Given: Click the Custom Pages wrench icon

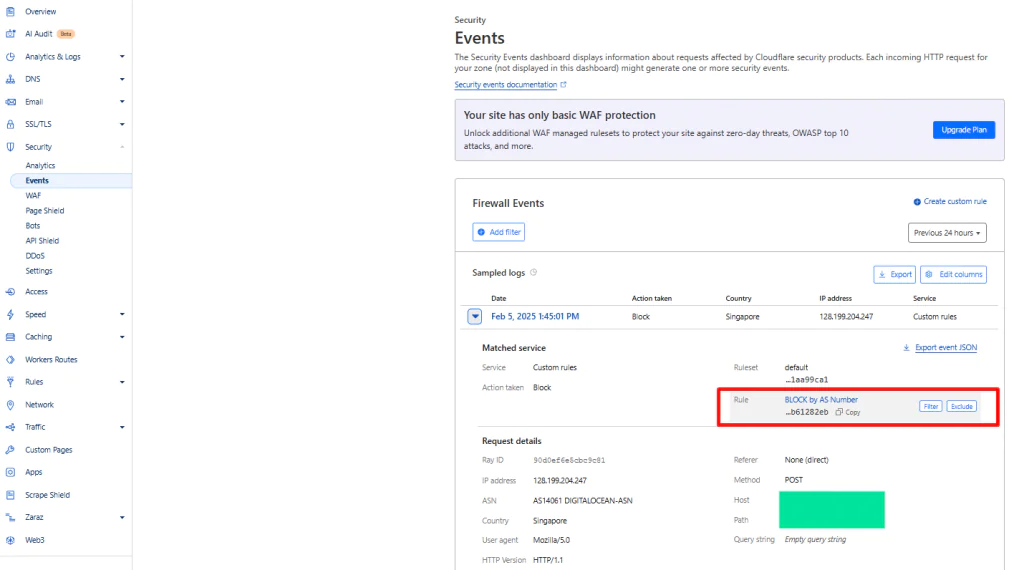Looking at the screenshot, I should coord(10,450).
